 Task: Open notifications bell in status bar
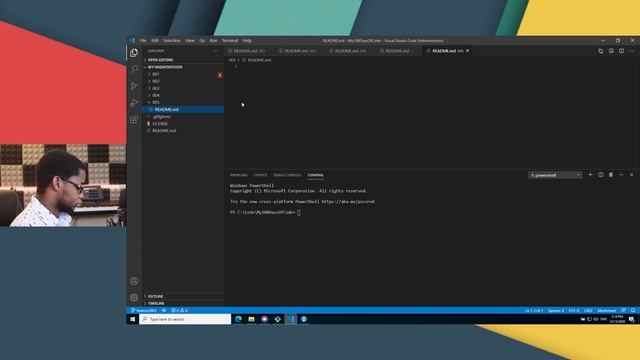tap(633, 310)
